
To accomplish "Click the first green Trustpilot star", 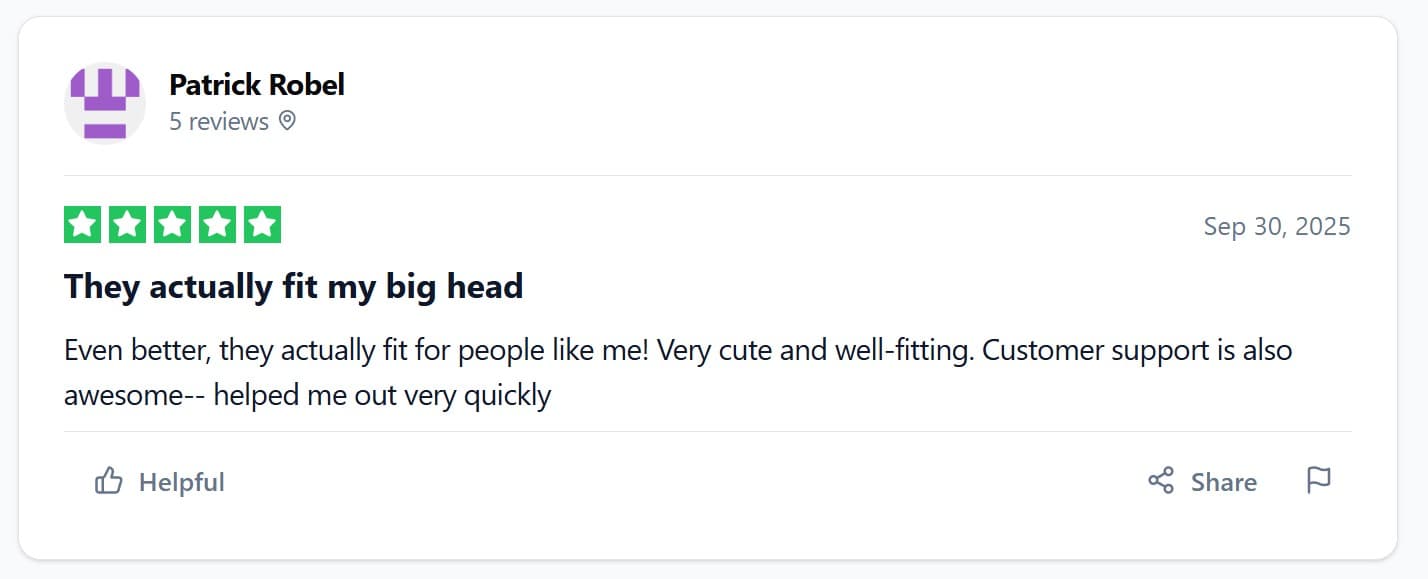I will point(81,224).
